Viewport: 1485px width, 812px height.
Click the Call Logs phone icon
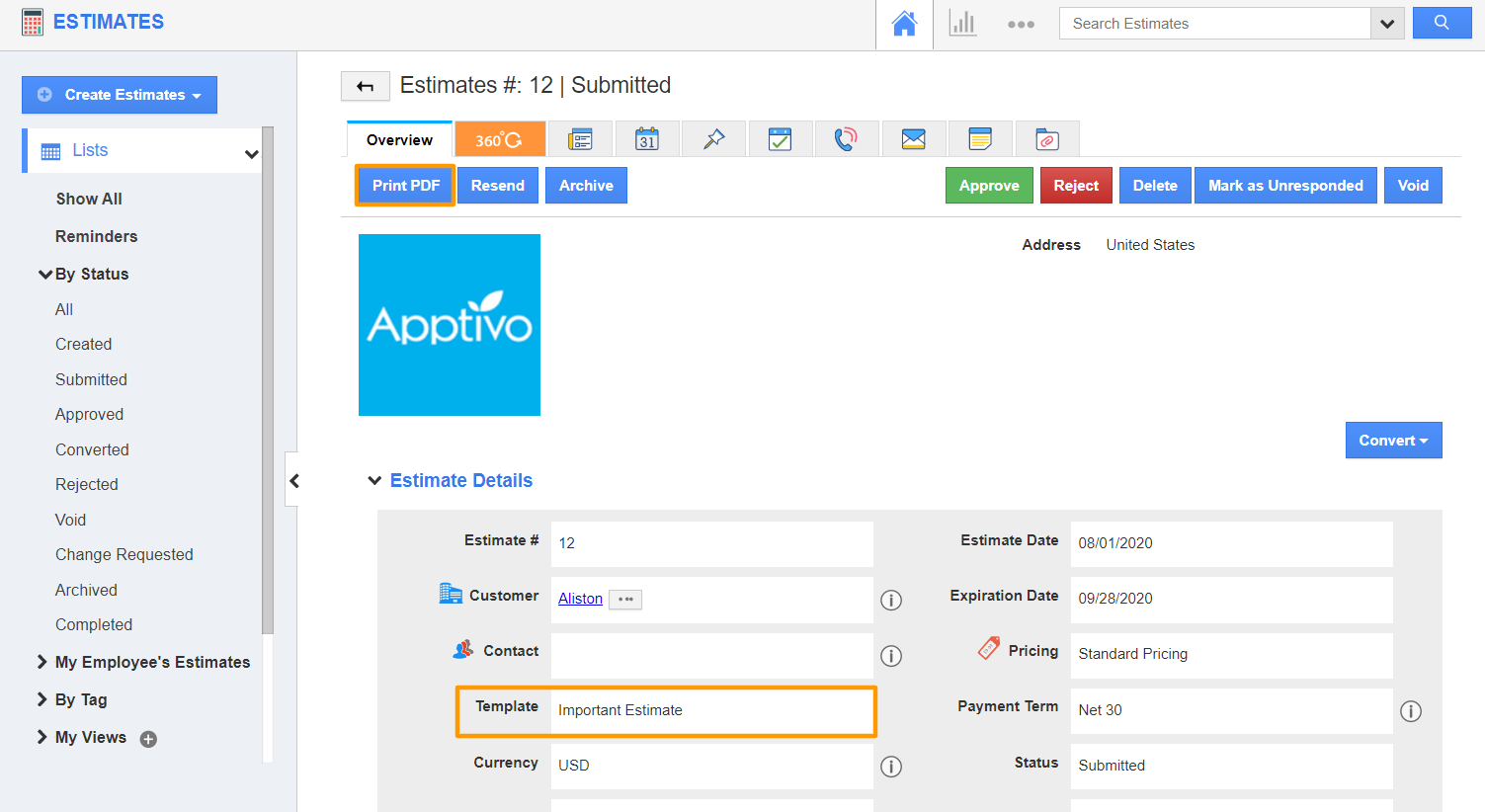[x=847, y=138]
